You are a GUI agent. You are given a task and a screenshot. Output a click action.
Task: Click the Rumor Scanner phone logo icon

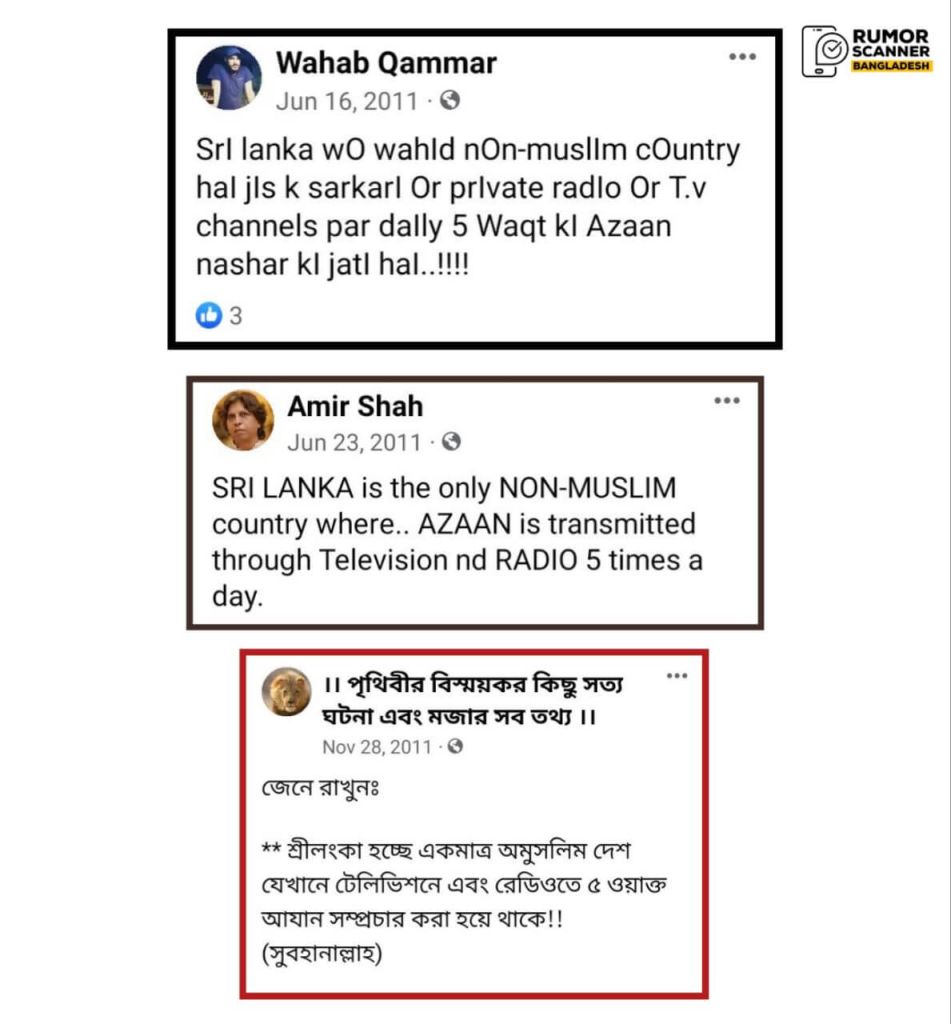[824, 52]
